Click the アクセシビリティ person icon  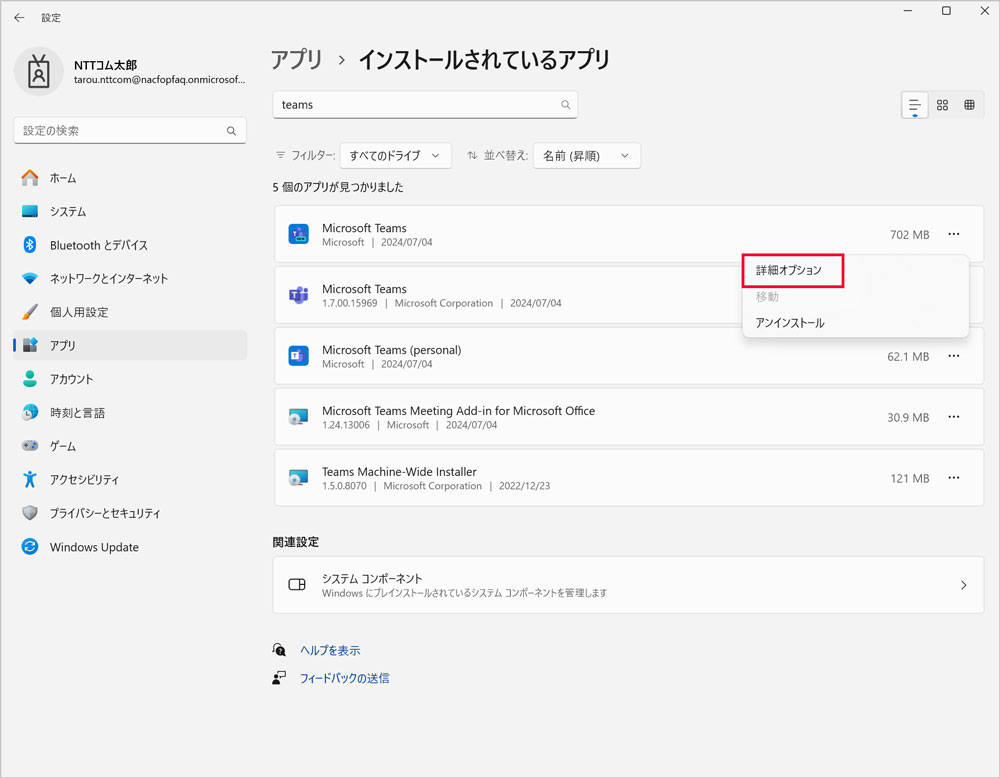tap(29, 479)
